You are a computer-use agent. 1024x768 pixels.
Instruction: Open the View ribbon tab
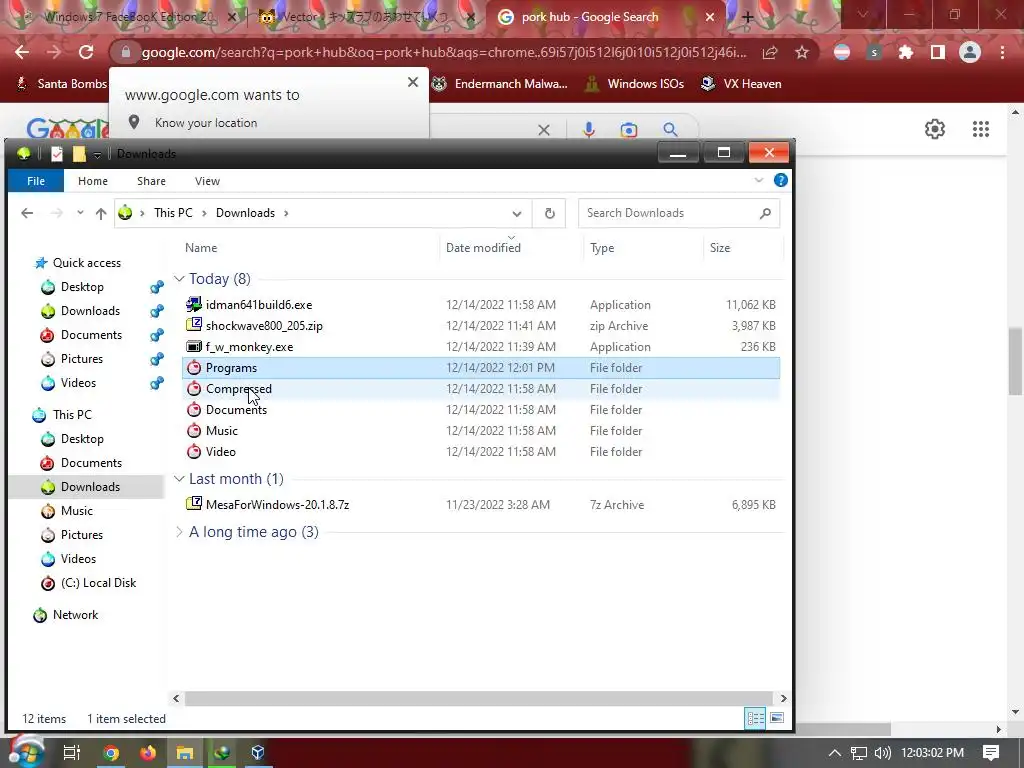207,181
